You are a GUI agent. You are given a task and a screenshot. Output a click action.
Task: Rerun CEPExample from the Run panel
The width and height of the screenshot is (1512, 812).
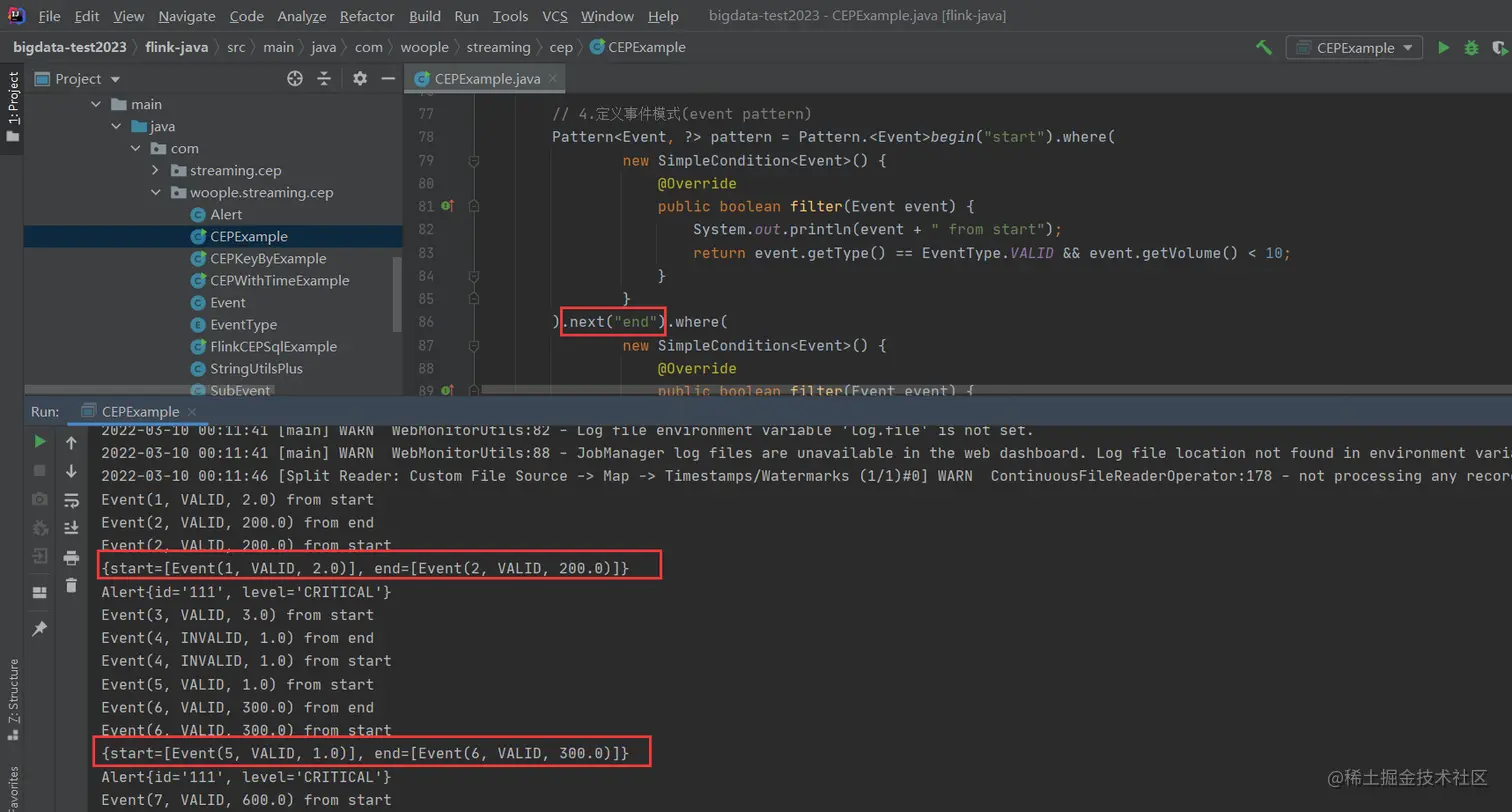click(40, 441)
